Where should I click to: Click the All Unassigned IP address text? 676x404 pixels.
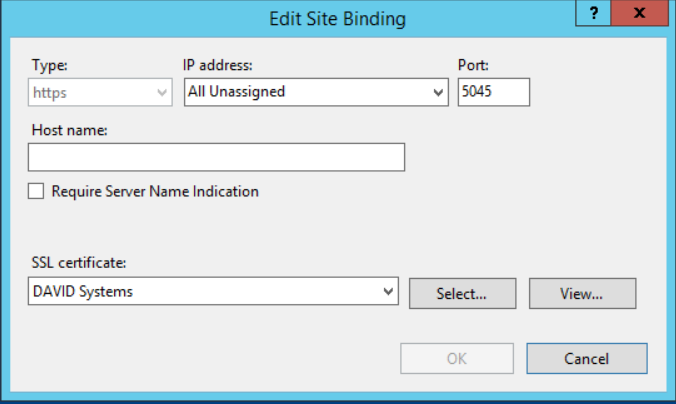(x=237, y=92)
